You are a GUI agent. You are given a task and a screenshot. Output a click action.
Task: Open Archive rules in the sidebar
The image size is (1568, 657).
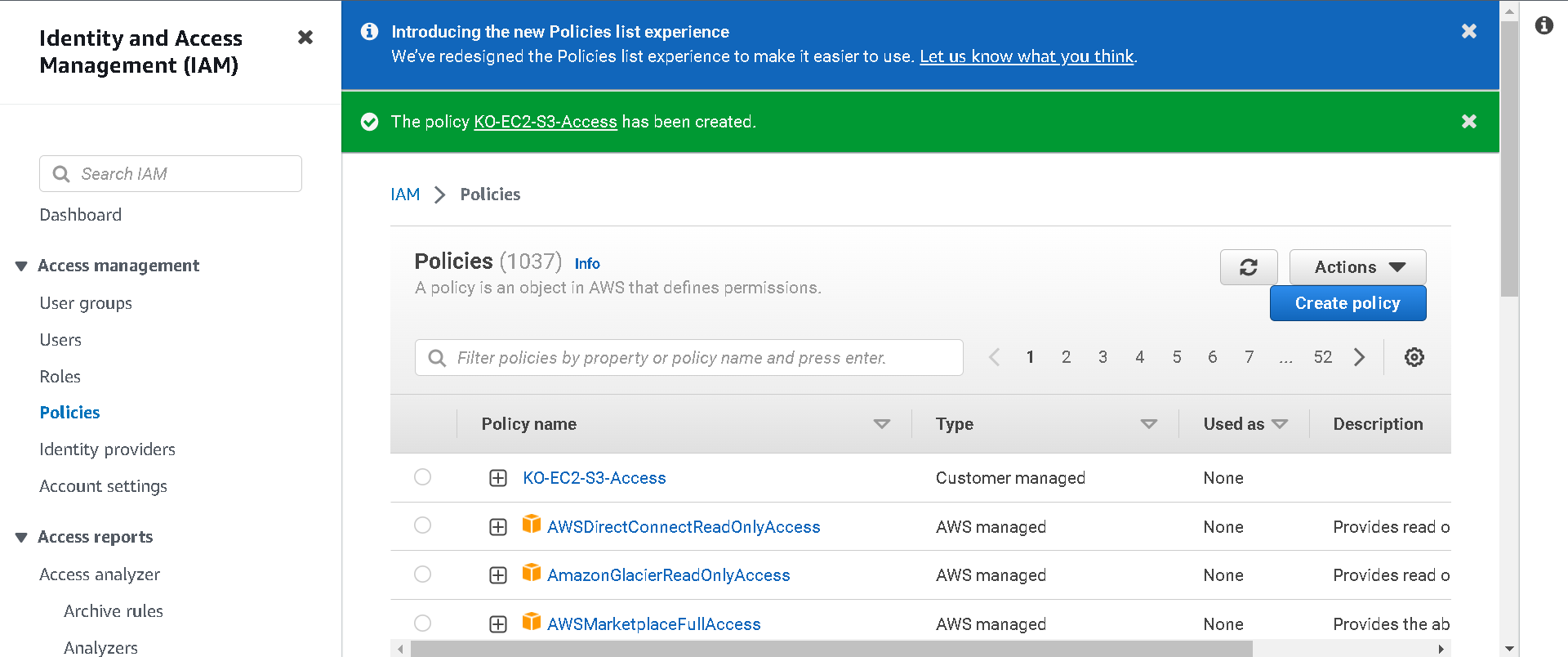click(114, 611)
